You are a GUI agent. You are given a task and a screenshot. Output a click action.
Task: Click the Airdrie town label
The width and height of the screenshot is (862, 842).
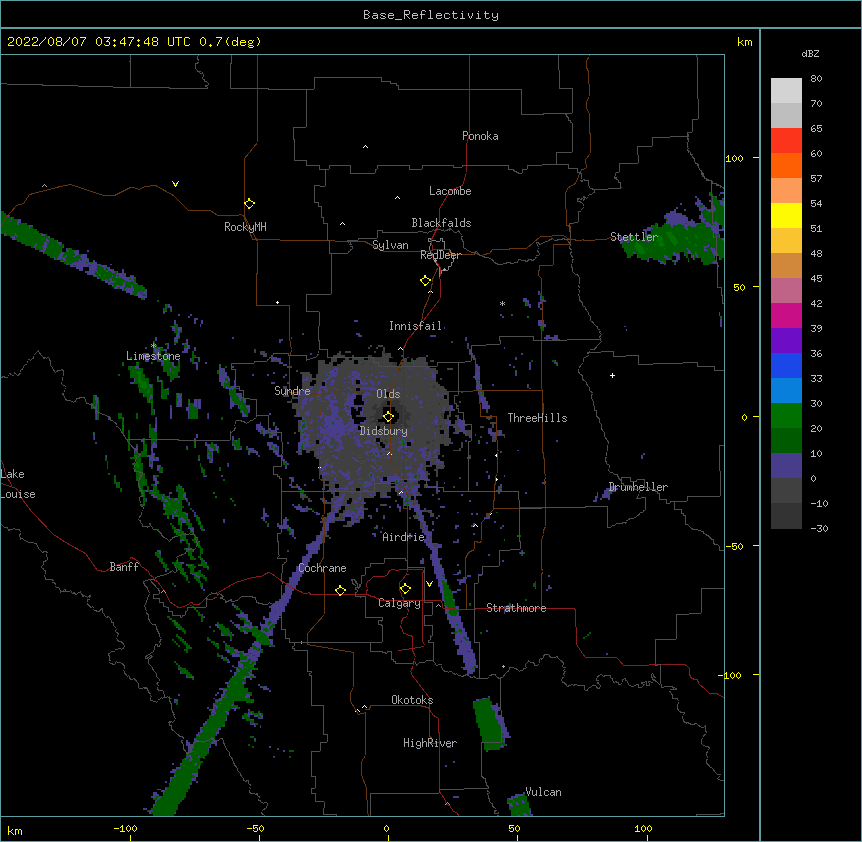(404, 537)
